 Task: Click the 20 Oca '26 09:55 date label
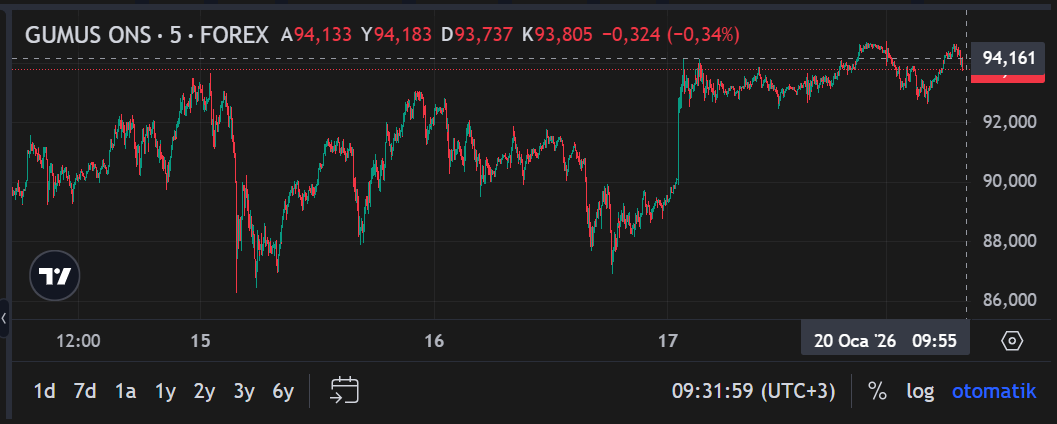click(885, 341)
